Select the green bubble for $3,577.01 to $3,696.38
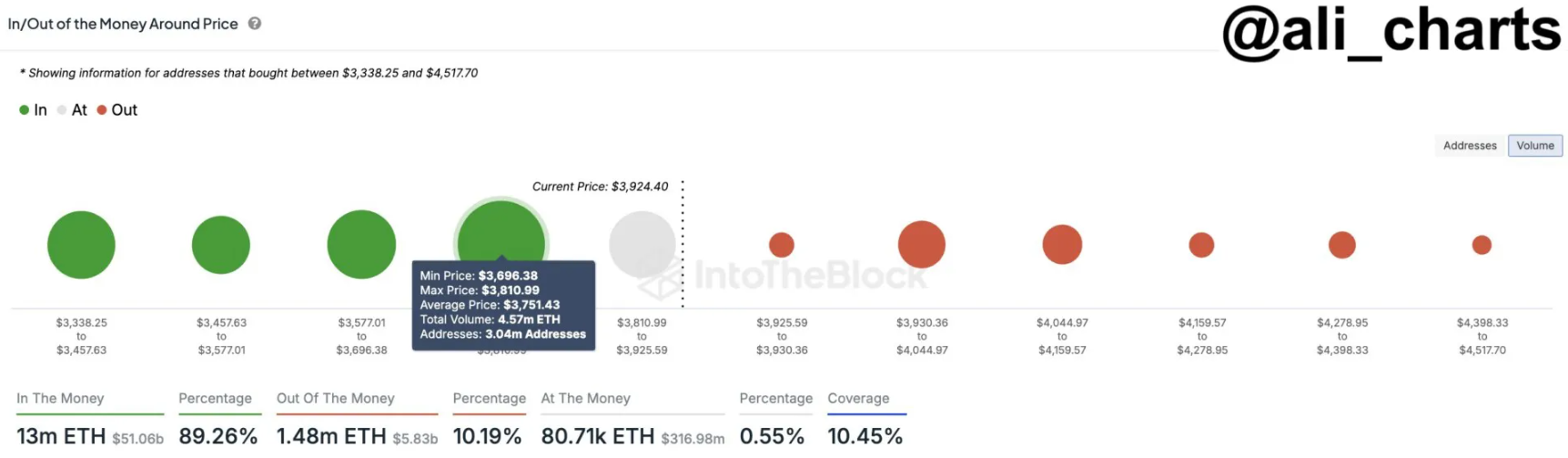The image size is (1568, 458). tap(361, 245)
